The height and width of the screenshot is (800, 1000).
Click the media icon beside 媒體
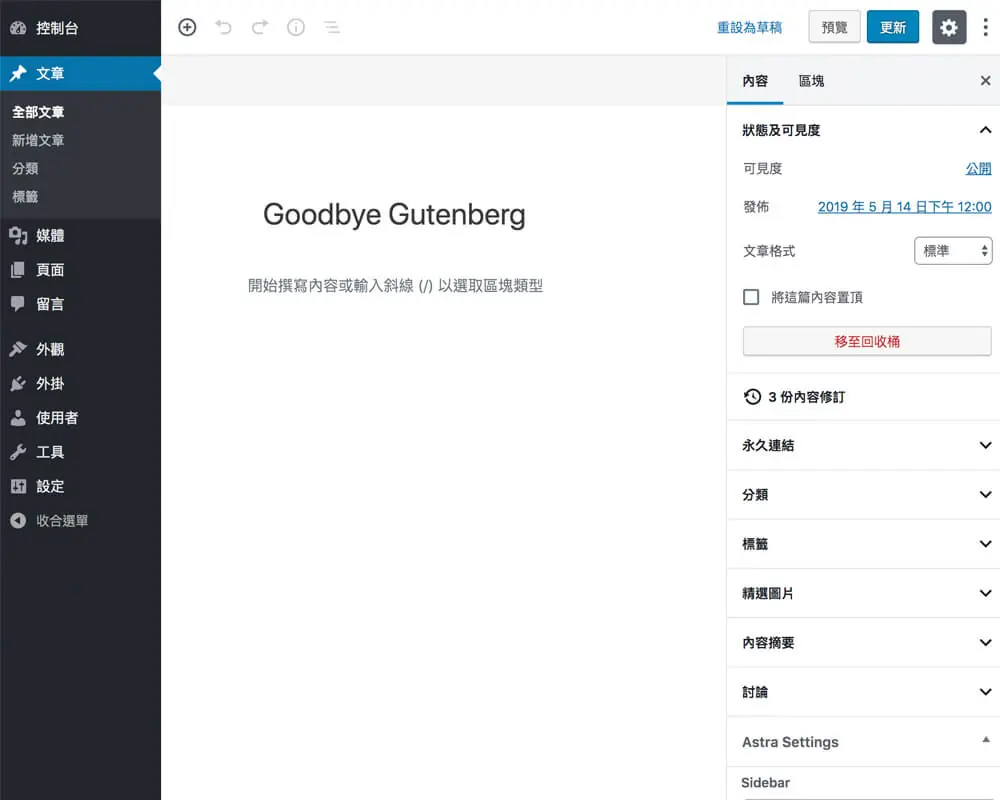click(18, 235)
